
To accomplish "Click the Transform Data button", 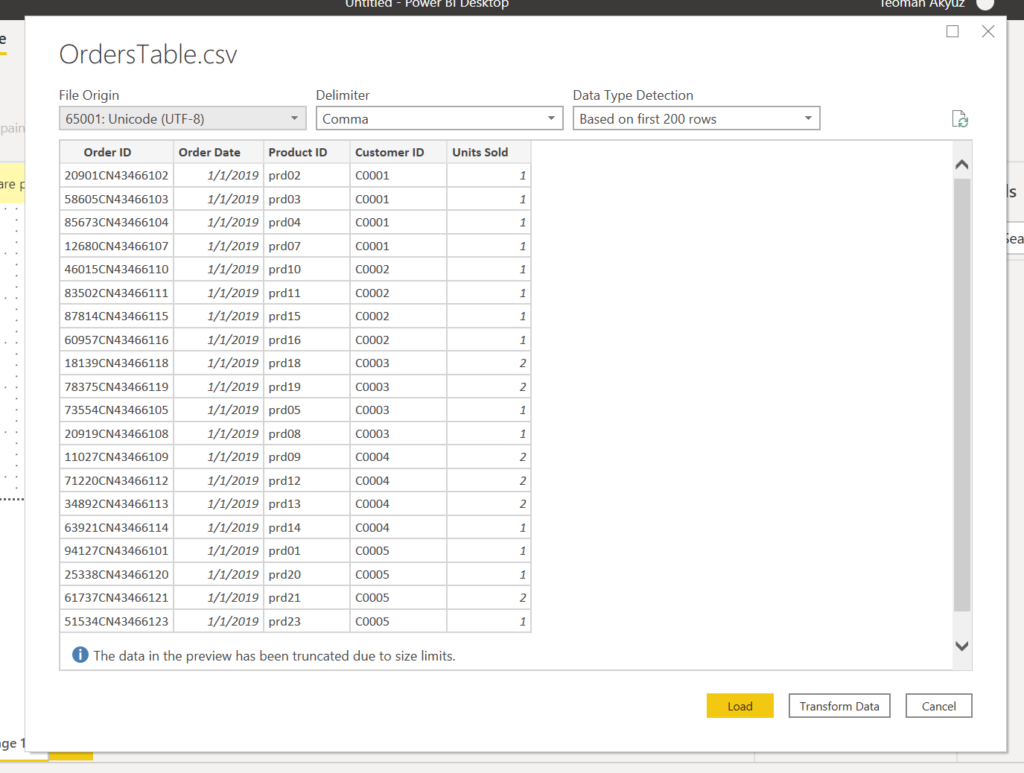I will (x=839, y=706).
